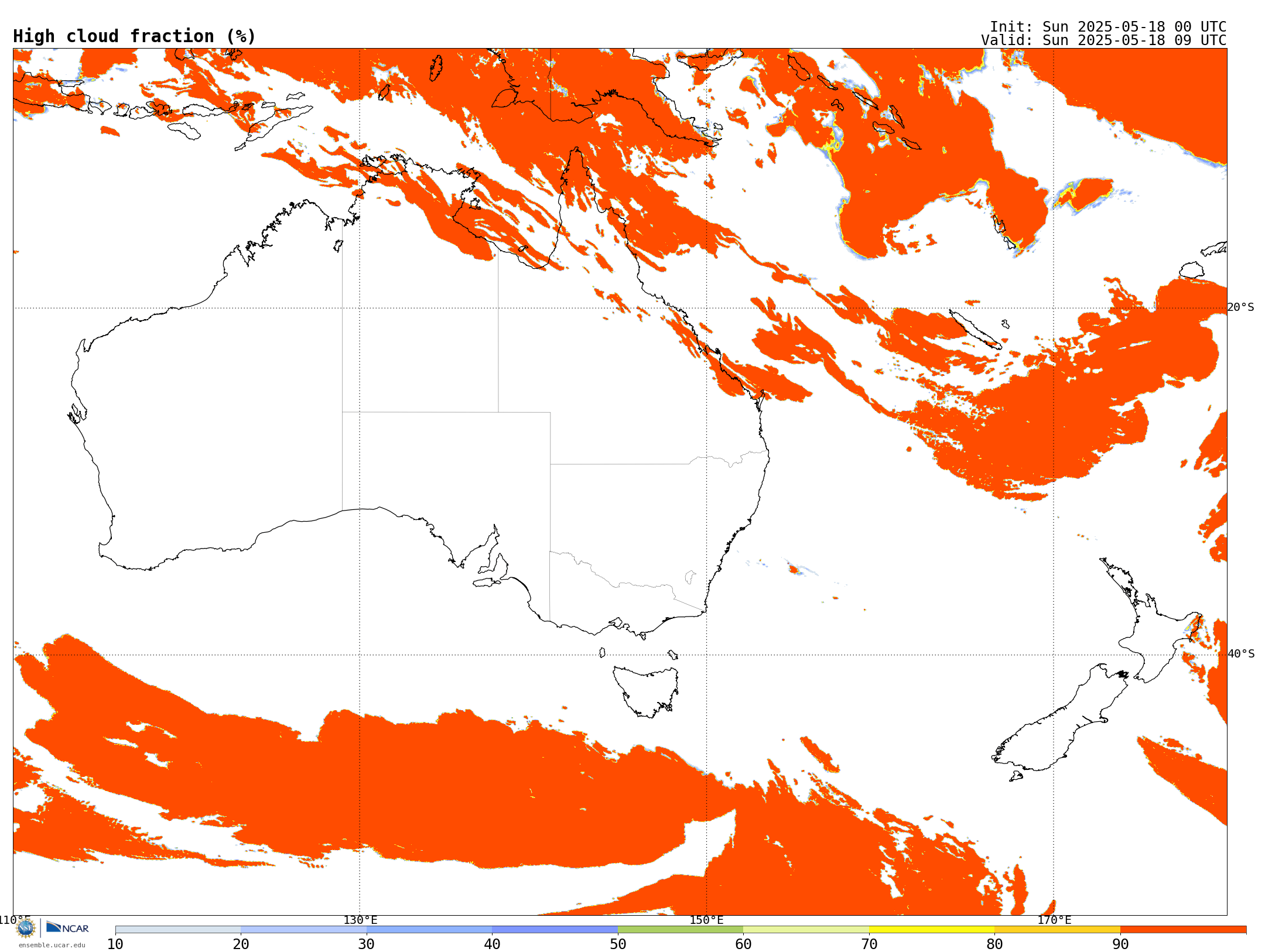Click the 150°E longitude label

click(706, 920)
